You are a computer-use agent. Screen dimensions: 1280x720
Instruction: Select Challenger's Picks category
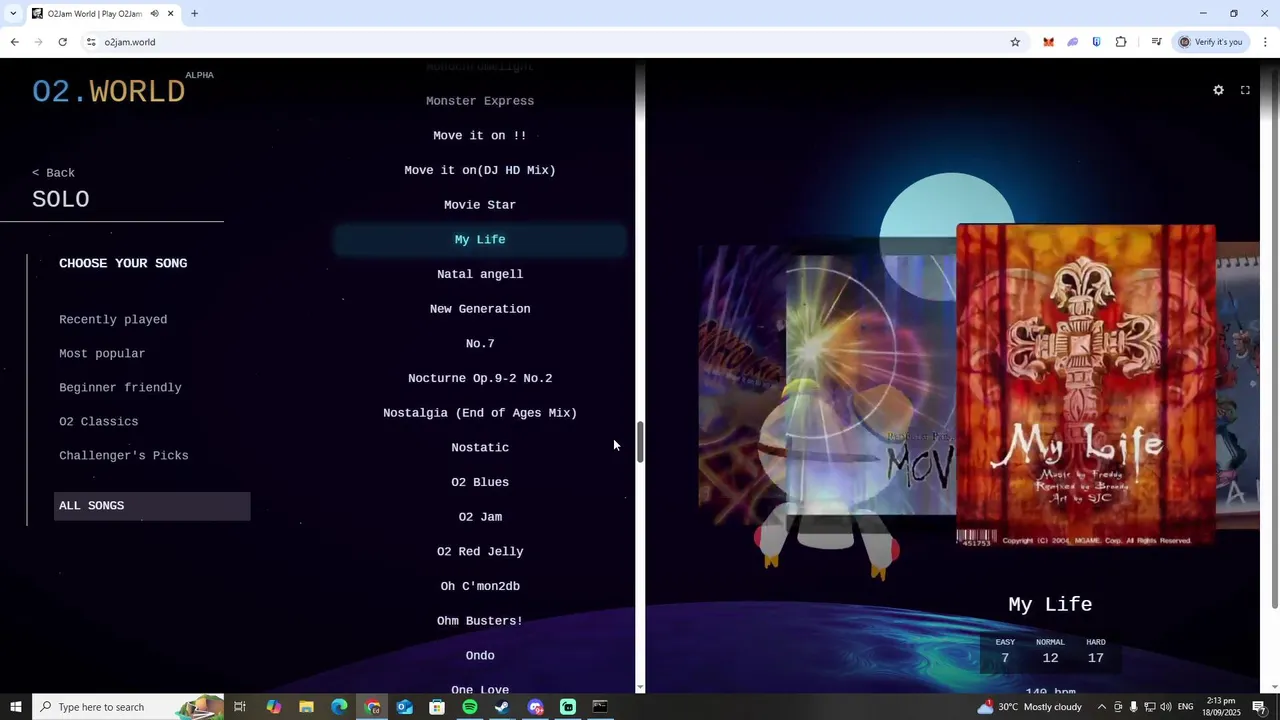click(124, 456)
